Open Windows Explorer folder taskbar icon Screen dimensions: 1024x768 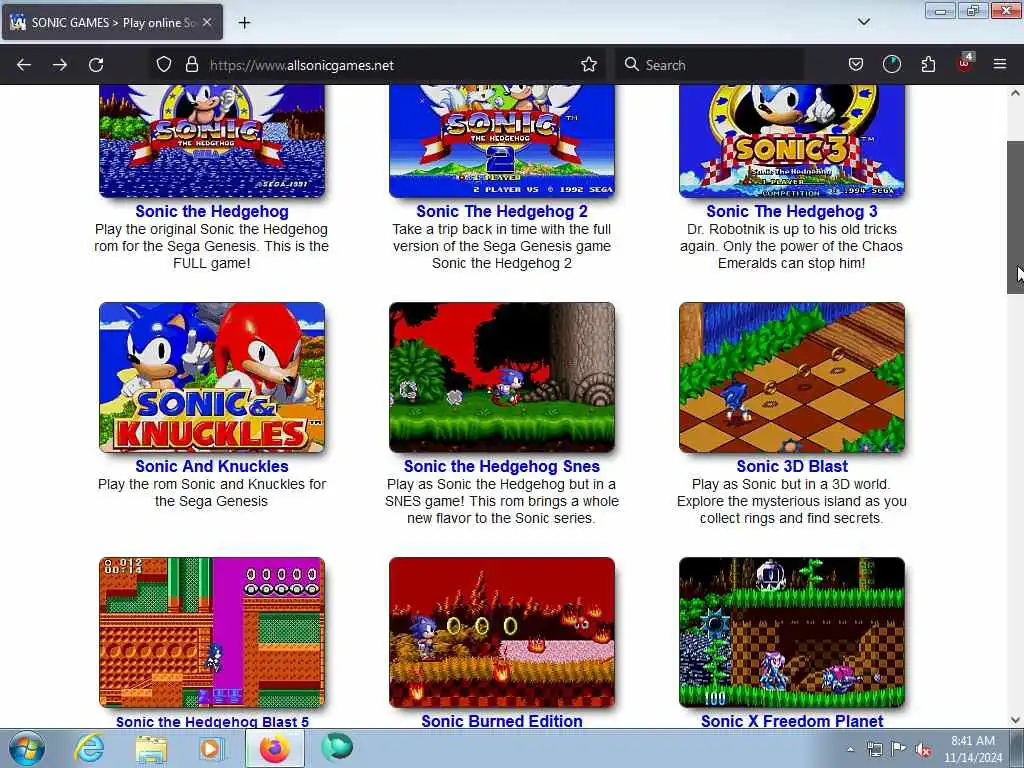click(151, 749)
